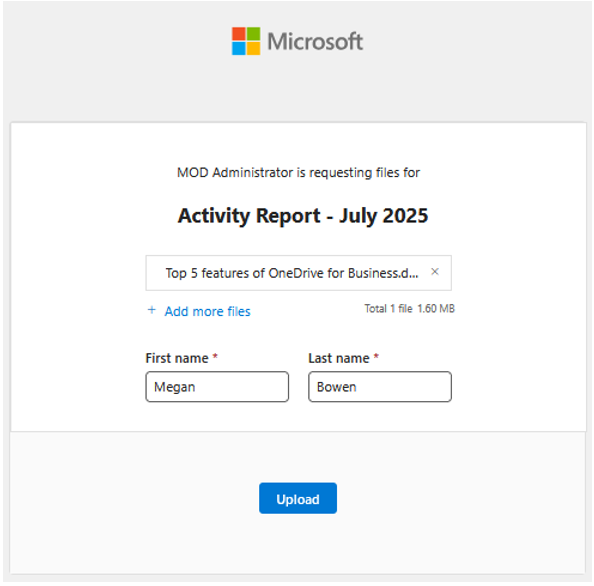Focus the First name field containing Megan
Viewport: 594px width, 586px height.
click(217, 386)
